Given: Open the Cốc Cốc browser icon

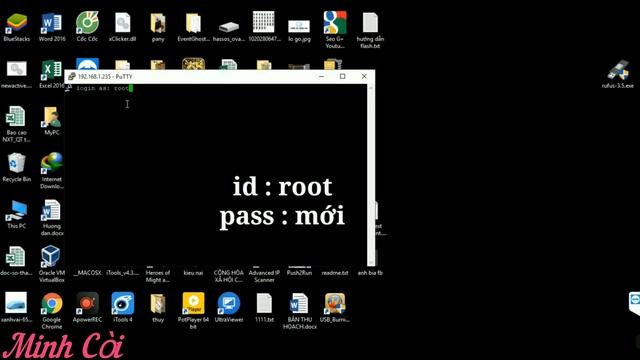Looking at the screenshot, I should [x=87, y=27].
